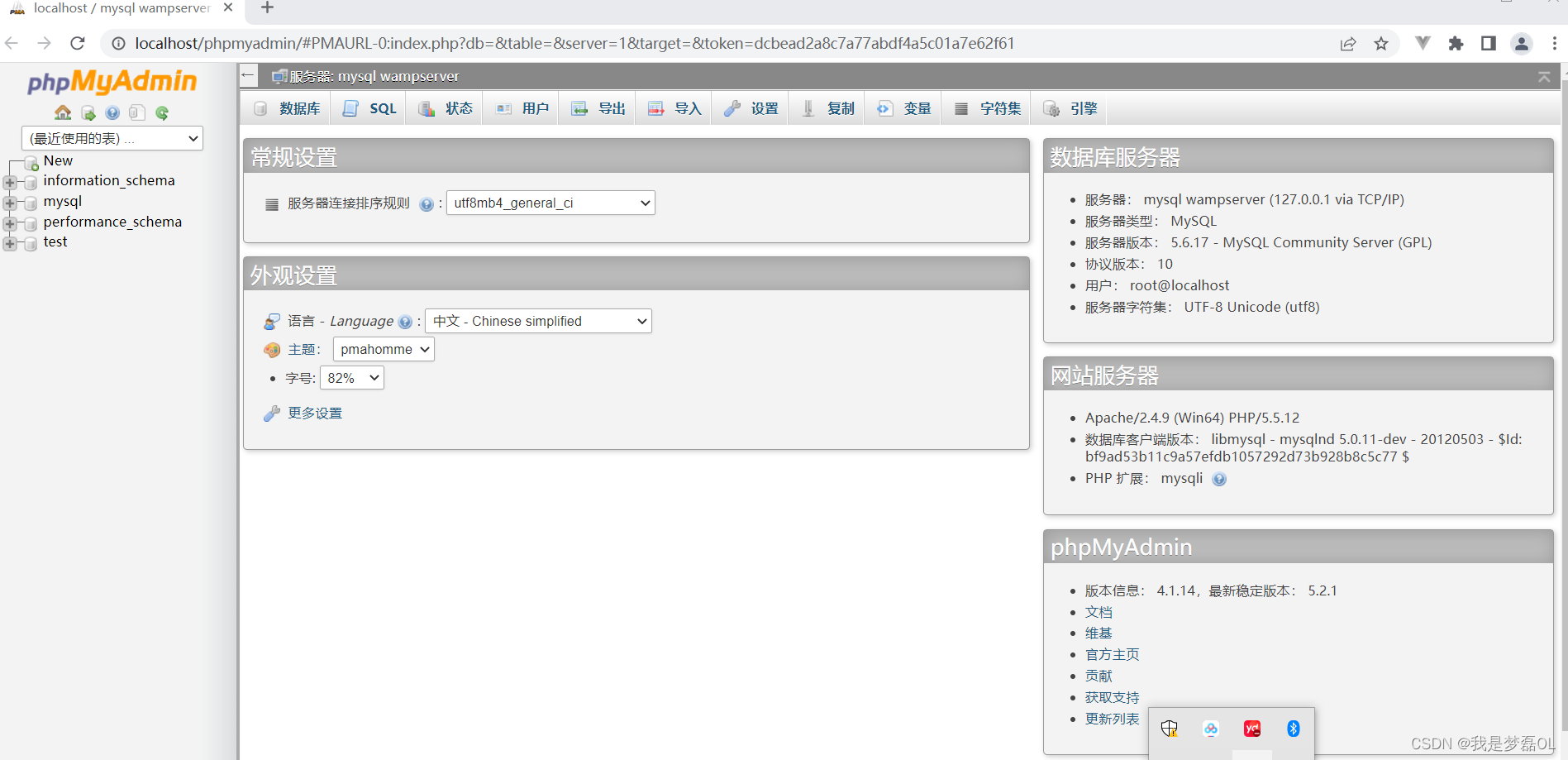This screenshot has width=1568, height=760.
Task: Refresh the navigation panel with the green icon
Action: 162,112
